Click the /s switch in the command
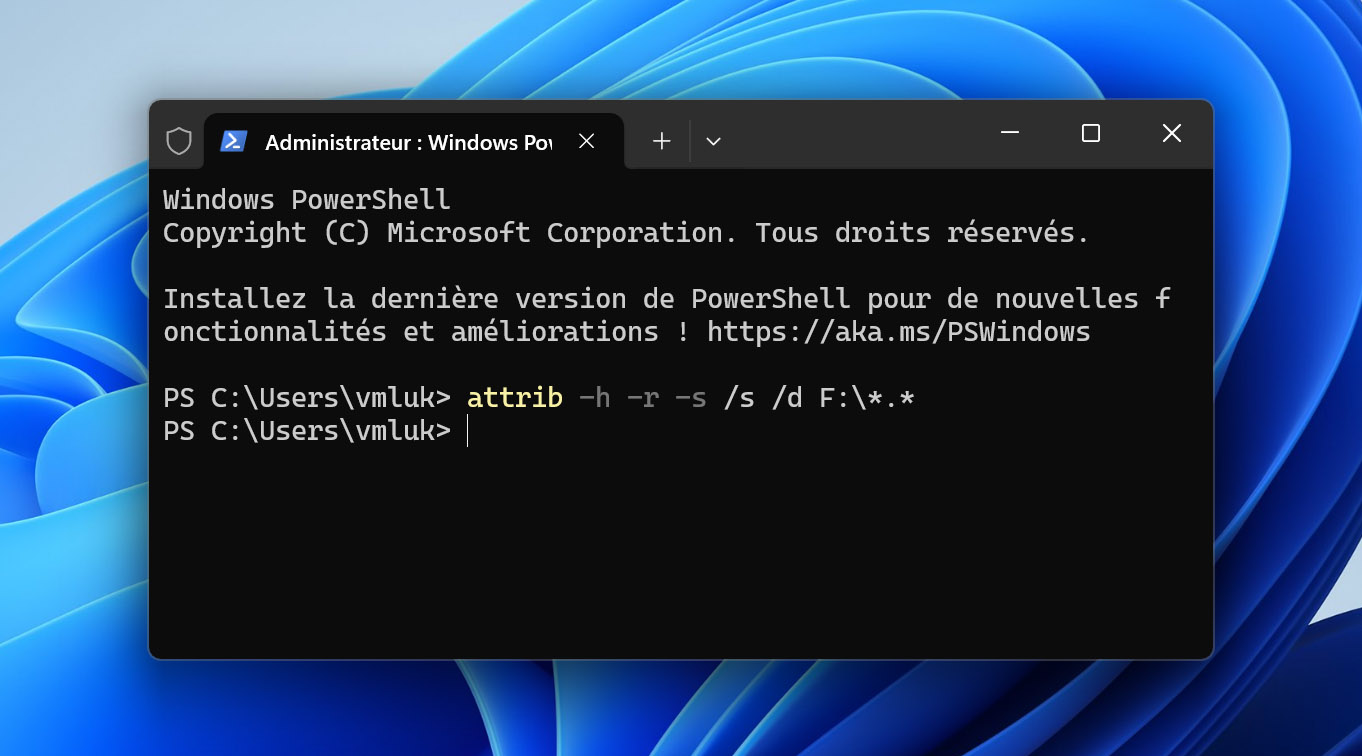Viewport: 1362px width, 756px height. pyautogui.click(x=739, y=398)
